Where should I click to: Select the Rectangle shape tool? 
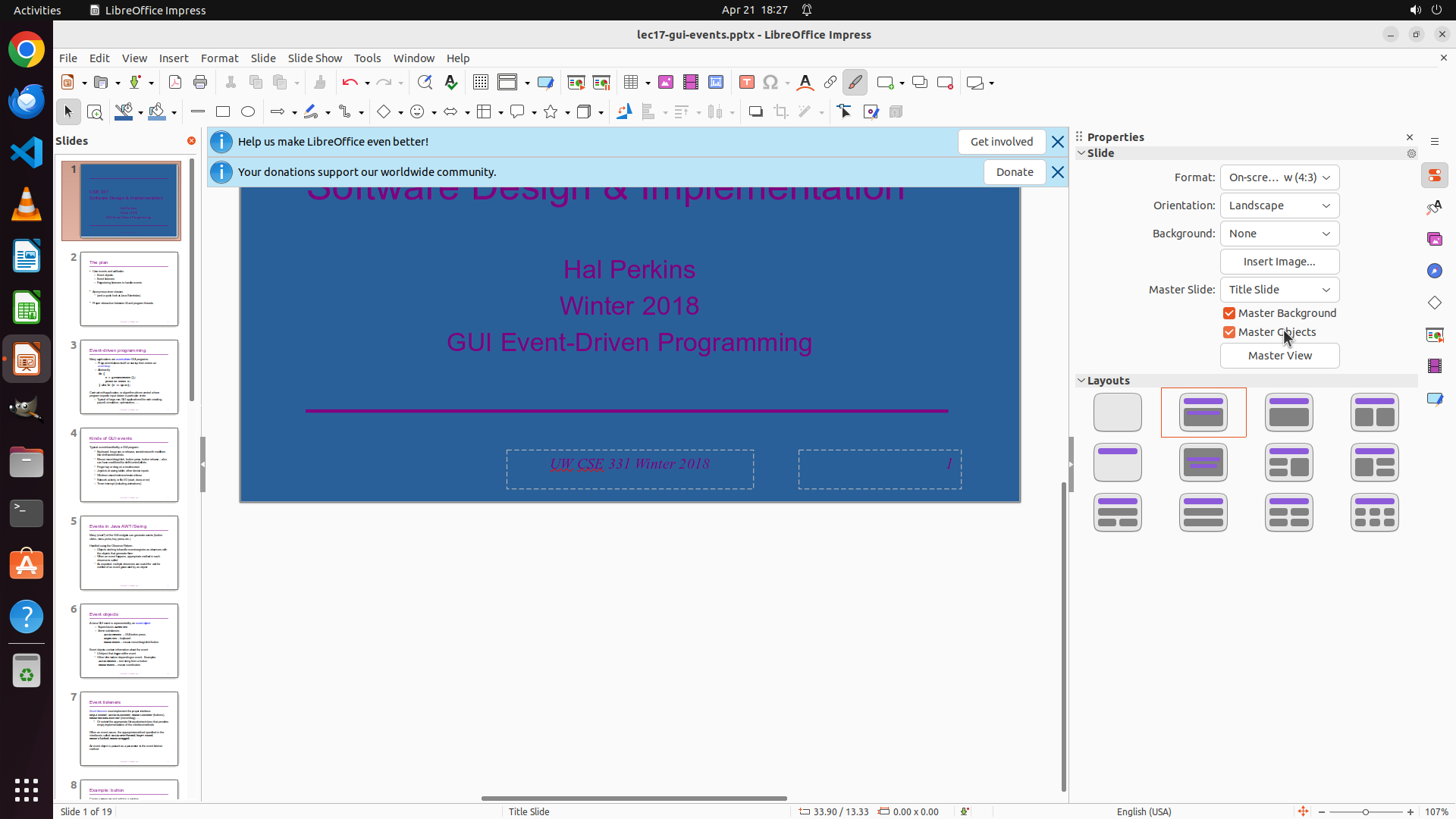[223, 112]
